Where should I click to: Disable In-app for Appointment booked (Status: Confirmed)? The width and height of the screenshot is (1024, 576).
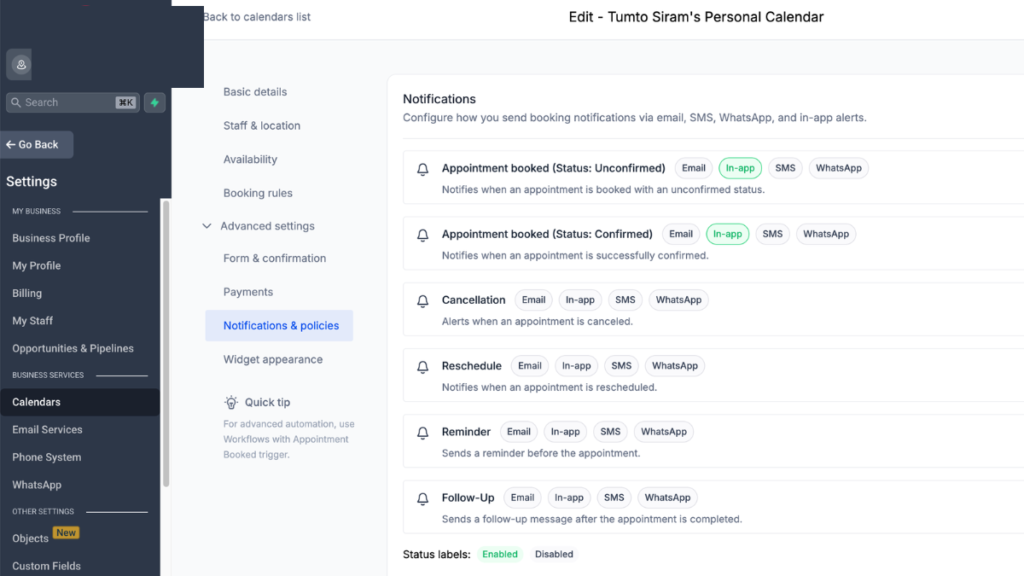point(727,233)
